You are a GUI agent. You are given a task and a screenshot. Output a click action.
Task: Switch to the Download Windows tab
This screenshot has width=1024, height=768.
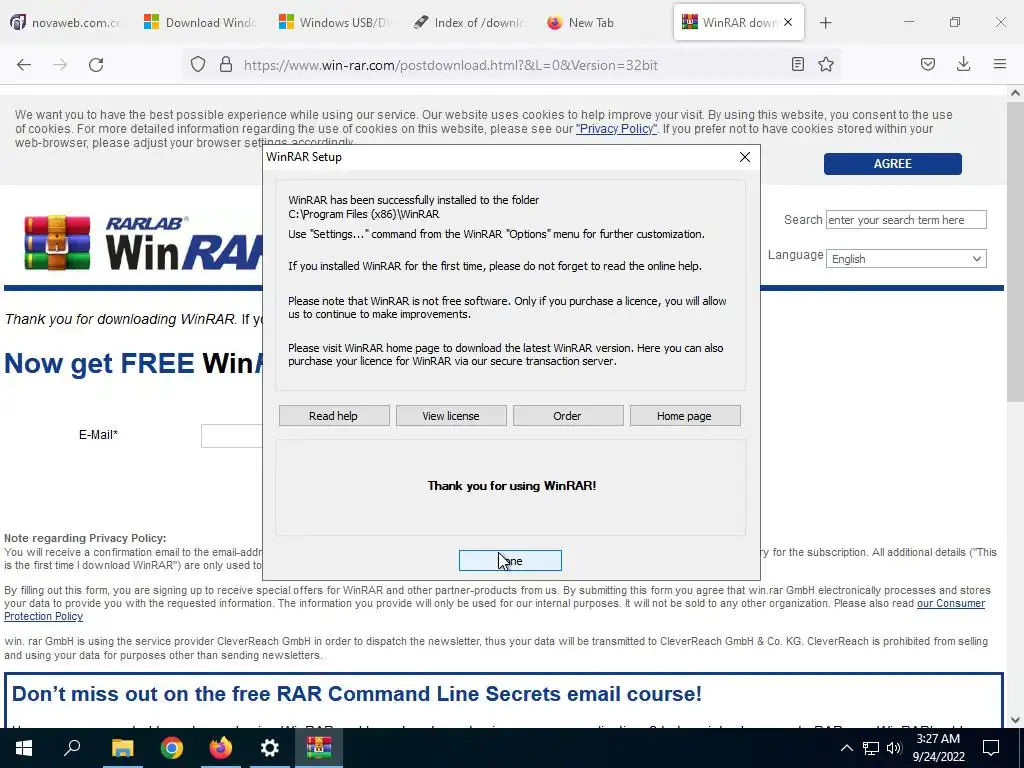coord(199,22)
